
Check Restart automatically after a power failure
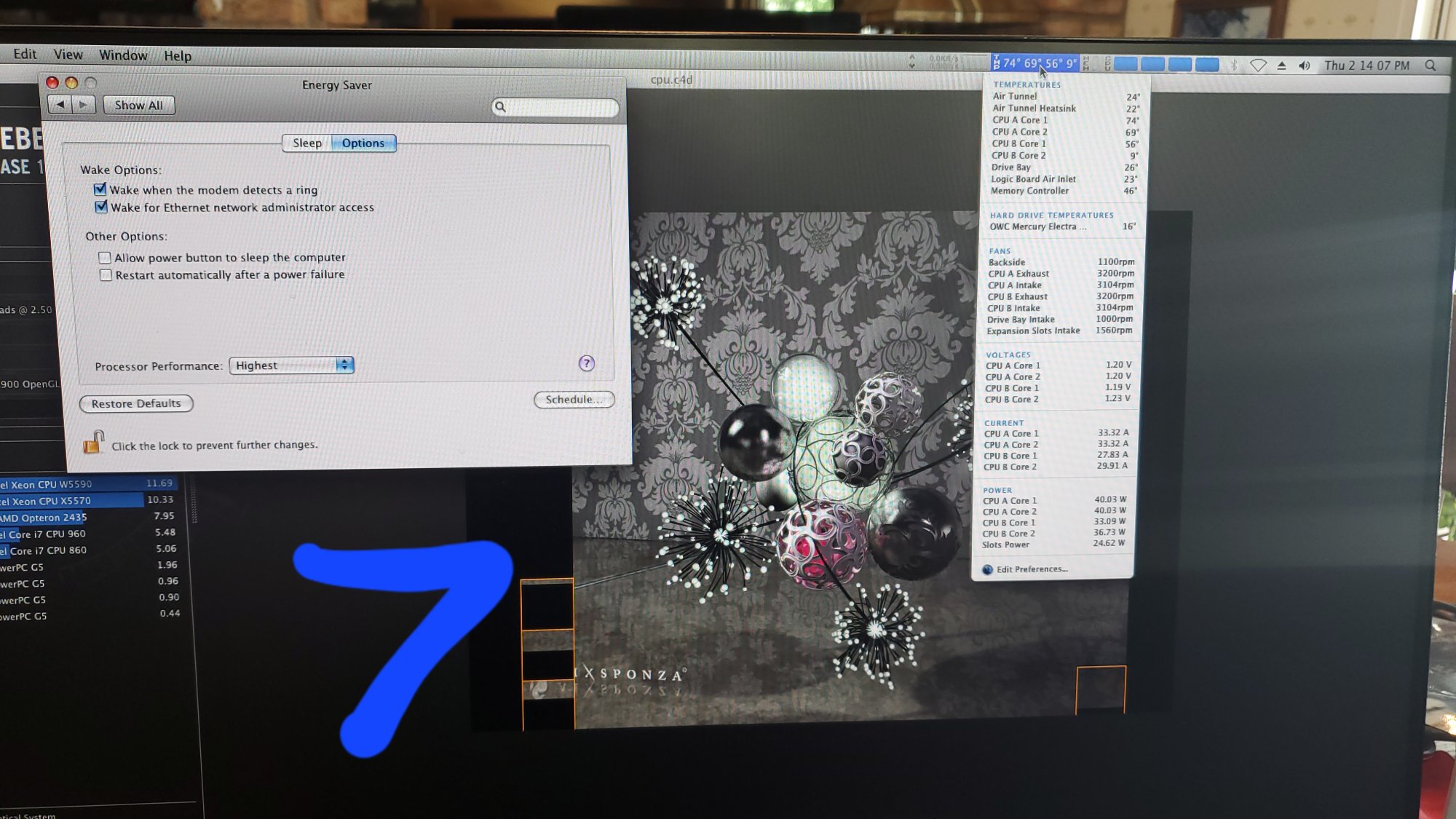(106, 274)
